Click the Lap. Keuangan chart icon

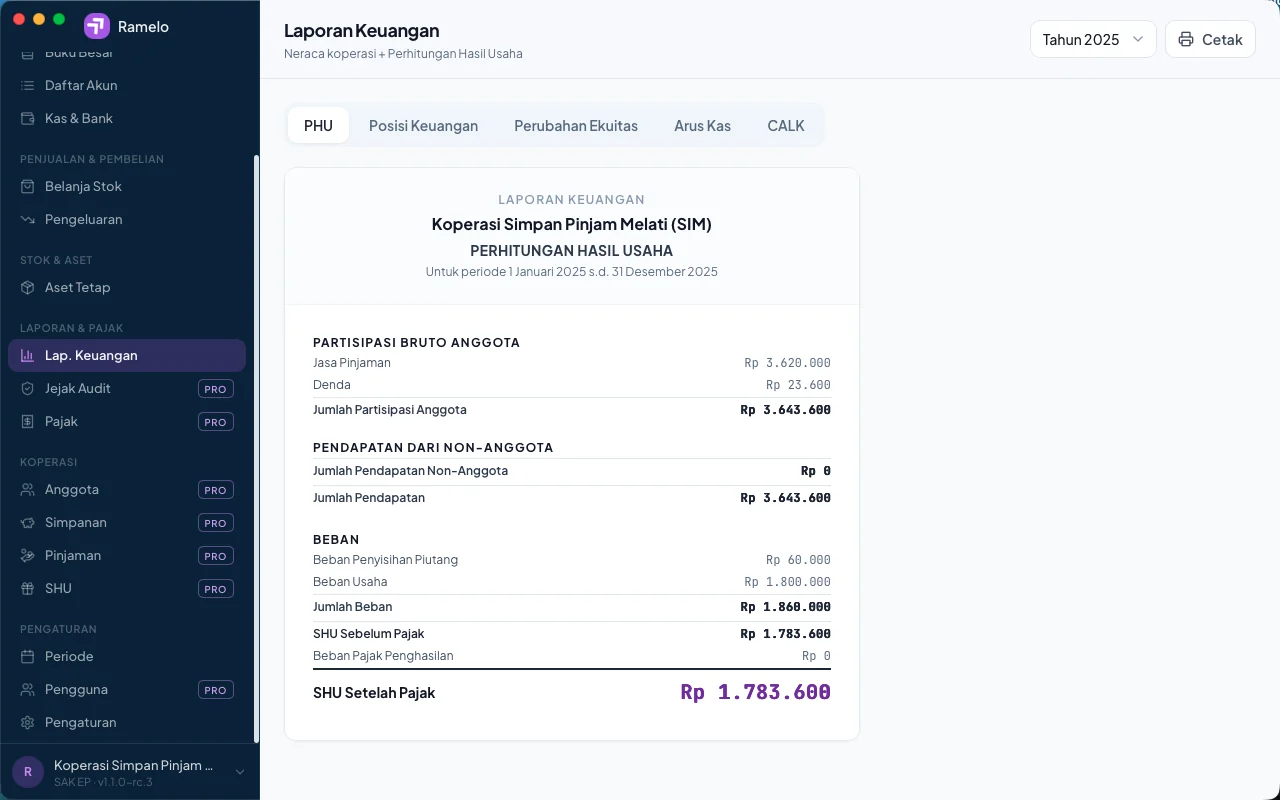[x=27, y=355]
